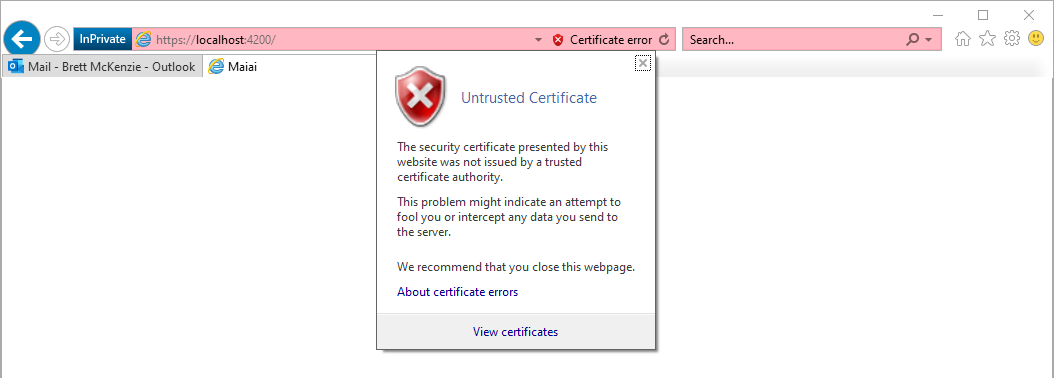Click the Untrusted Certificate heading
This screenshot has height=378, width=1054.
(x=529, y=98)
